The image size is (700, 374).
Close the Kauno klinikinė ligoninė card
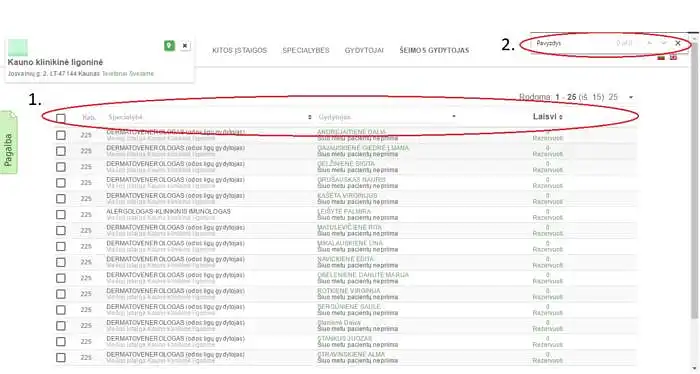[185, 46]
